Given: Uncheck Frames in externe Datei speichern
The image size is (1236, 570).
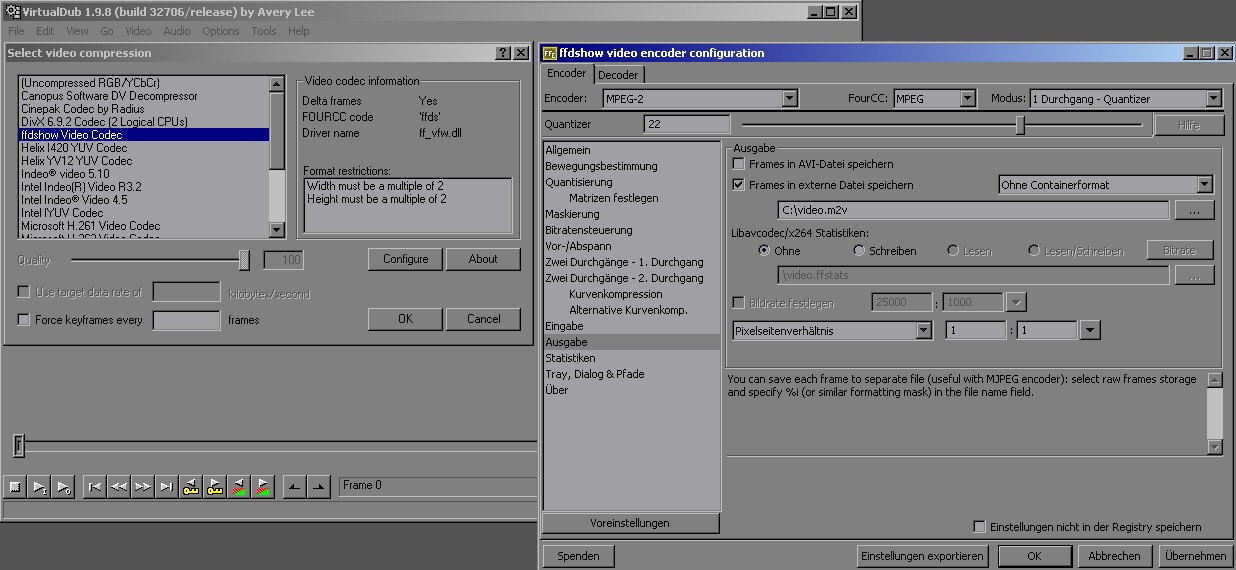Looking at the screenshot, I should 739,185.
